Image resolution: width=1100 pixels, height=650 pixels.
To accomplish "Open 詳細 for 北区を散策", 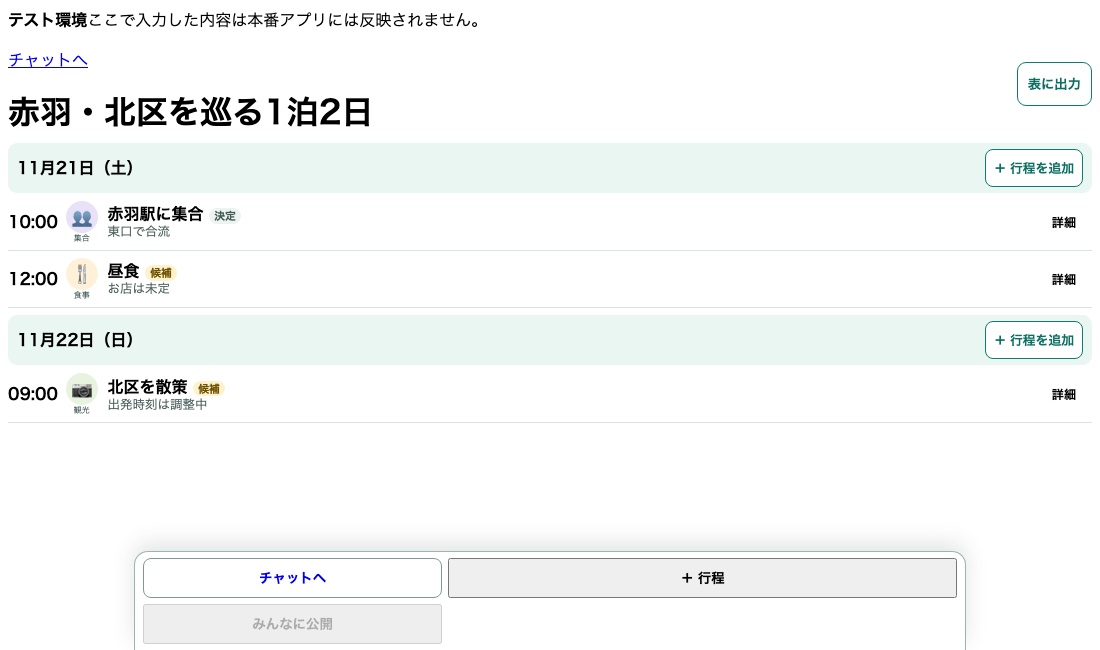I will tap(1064, 394).
